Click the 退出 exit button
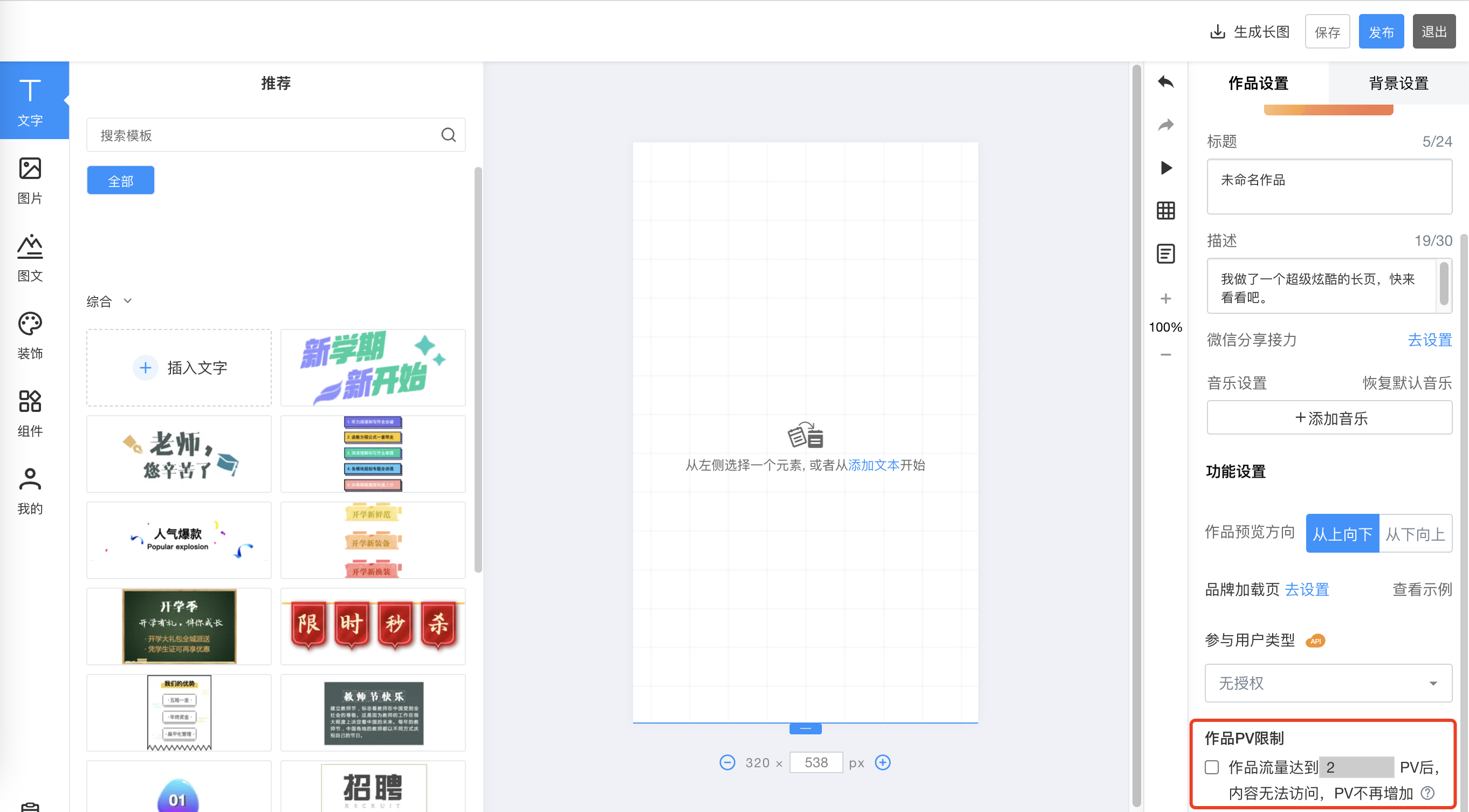1469x812 pixels. [1434, 31]
